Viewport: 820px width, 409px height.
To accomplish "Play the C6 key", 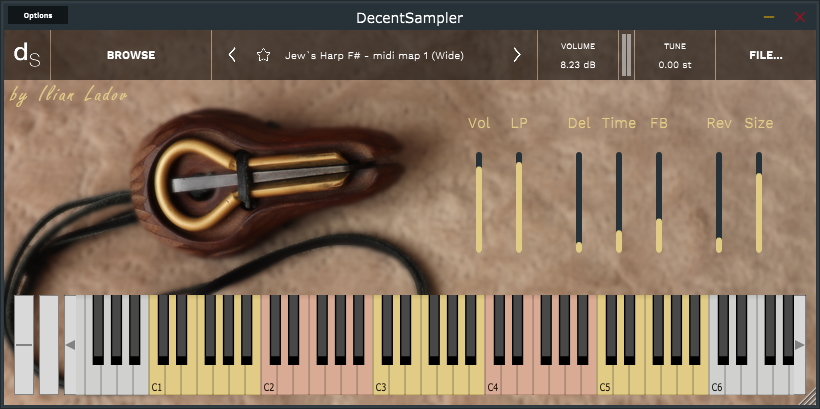I will click(716, 381).
